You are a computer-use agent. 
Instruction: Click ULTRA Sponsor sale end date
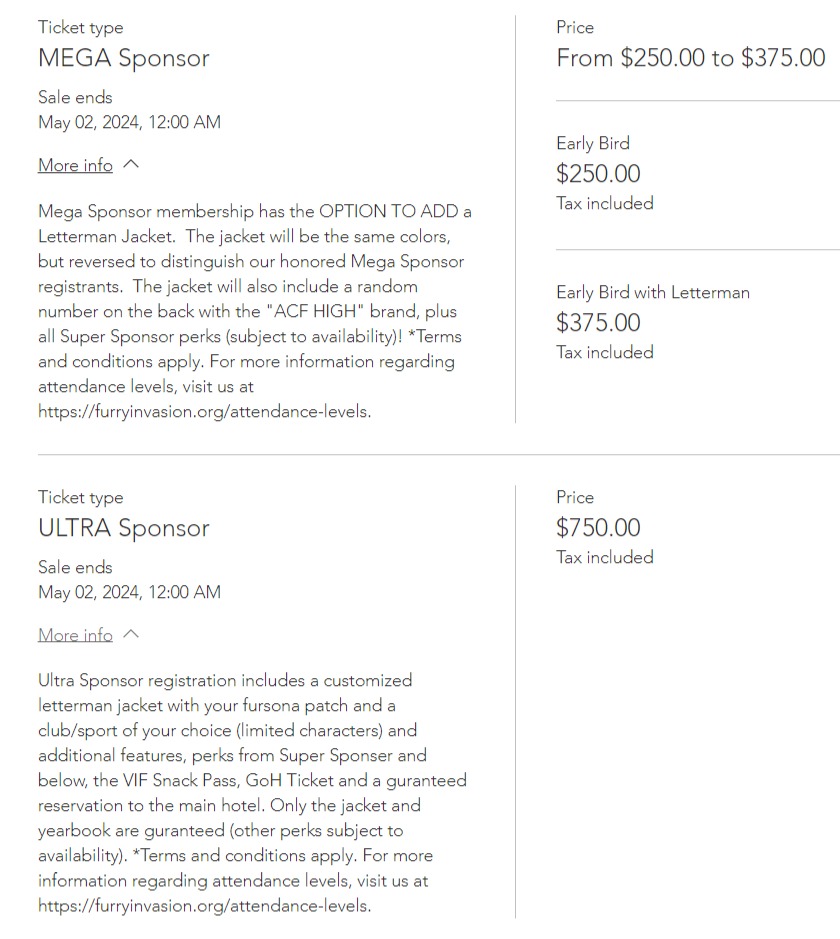point(129,592)
